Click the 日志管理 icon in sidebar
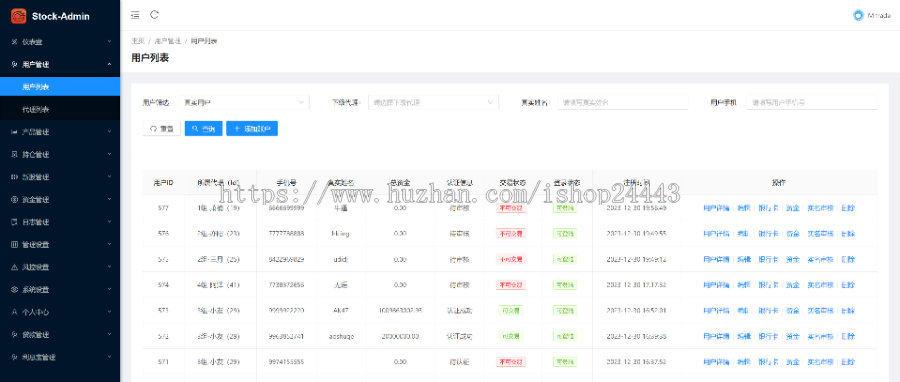Viewport: 900px width, 382px height. point(15,222)
